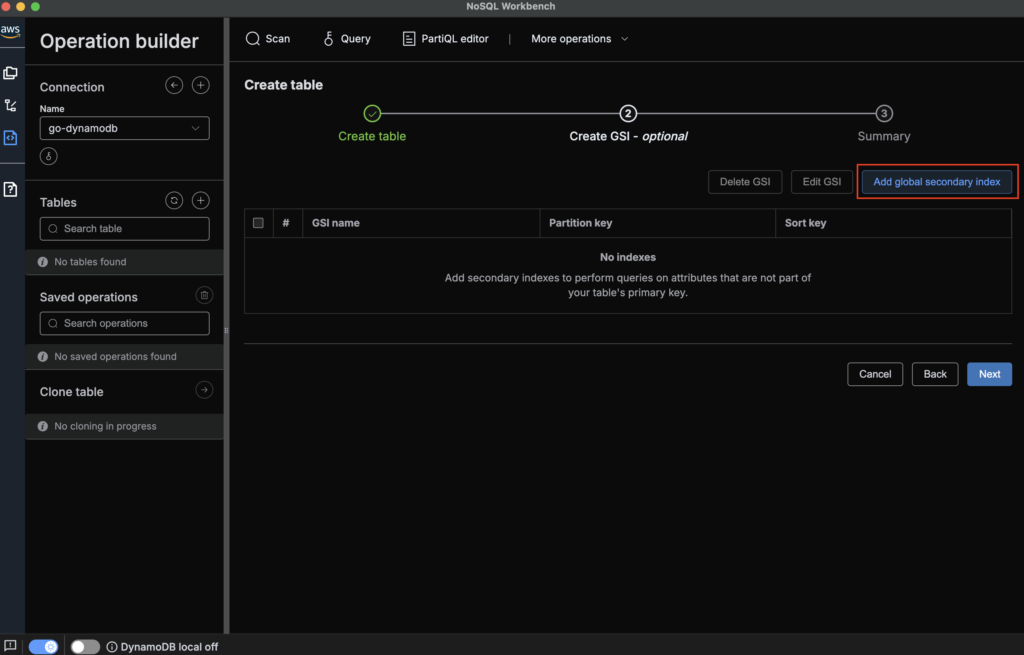Open the PartiQL editor tab
The width and height of the screenshot is (1024, 655).
pyautogui.click(x=445, y=39)
